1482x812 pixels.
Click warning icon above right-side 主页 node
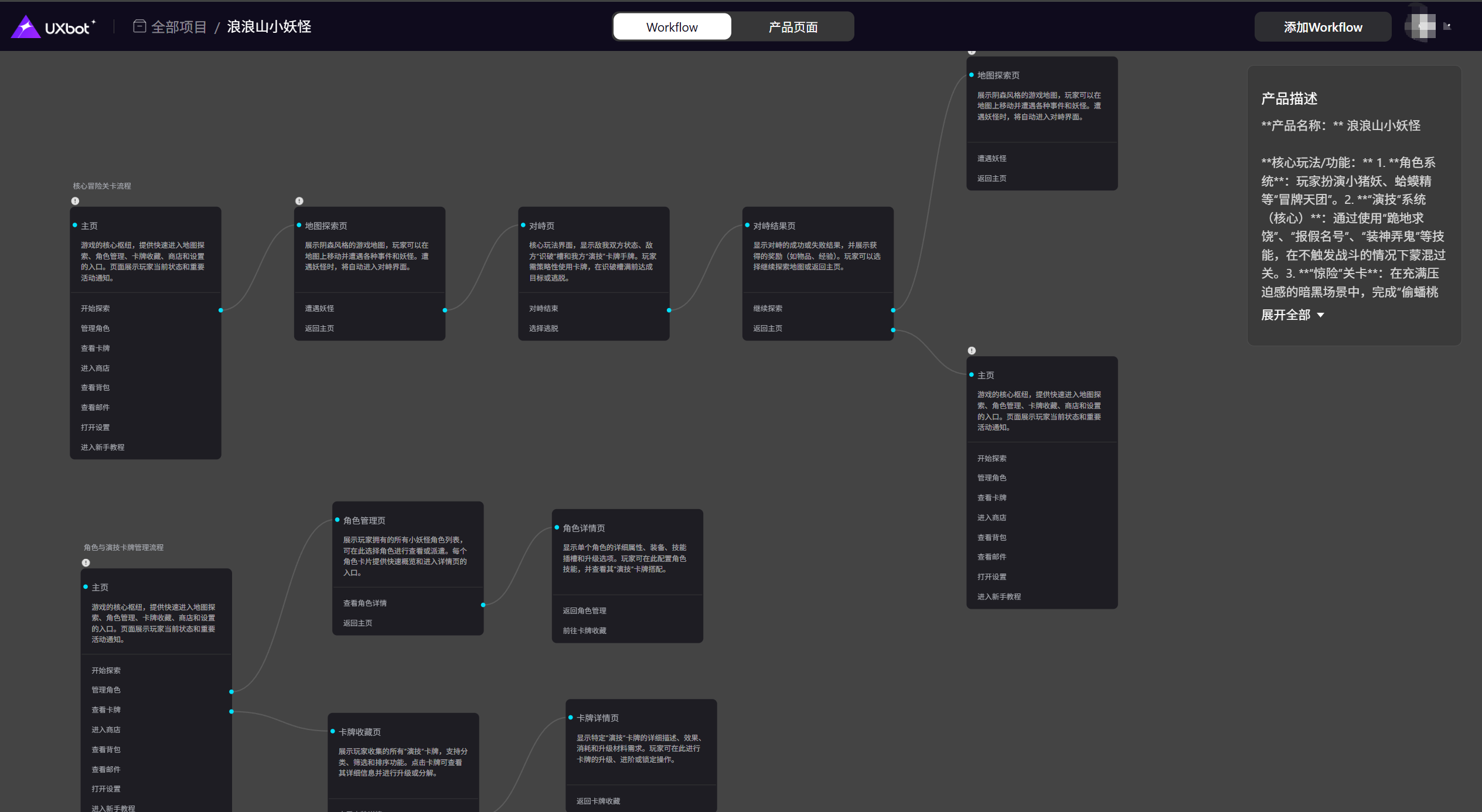click(972, 350)
